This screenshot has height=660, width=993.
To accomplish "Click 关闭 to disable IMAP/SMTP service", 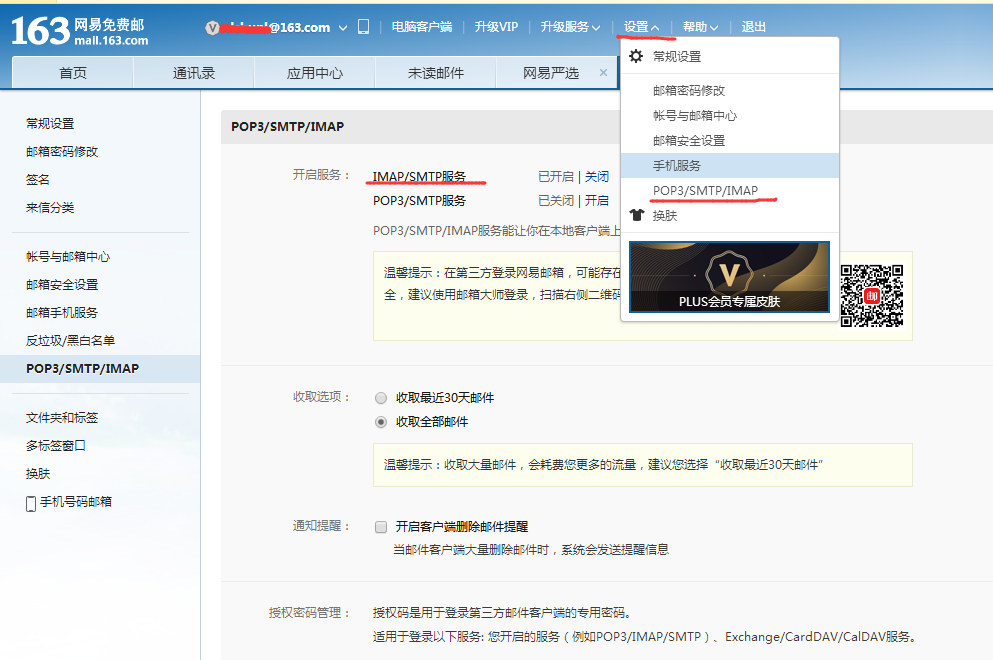I will [596, 176].
